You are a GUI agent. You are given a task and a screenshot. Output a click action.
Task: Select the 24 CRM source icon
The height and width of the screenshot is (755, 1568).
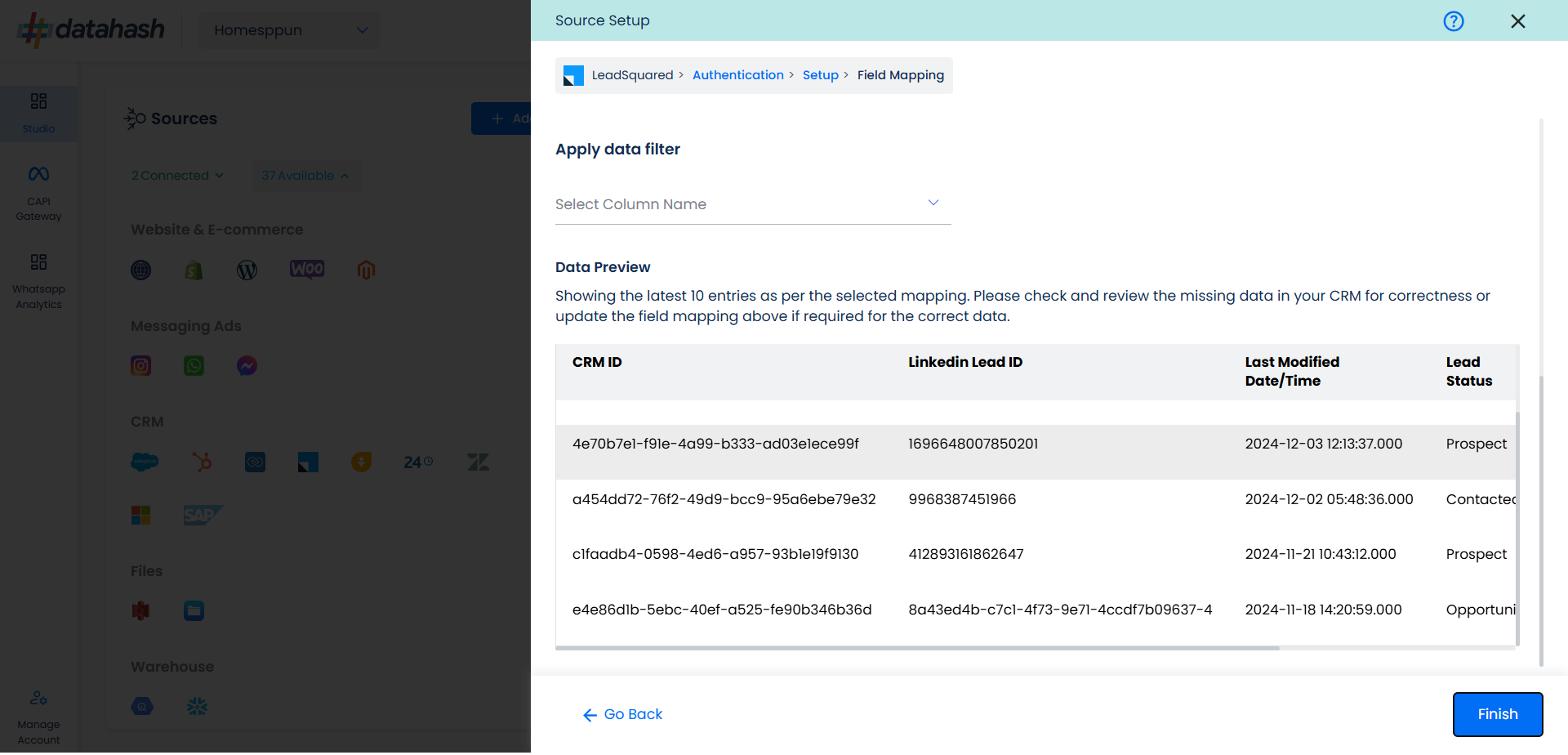point(418,462)
